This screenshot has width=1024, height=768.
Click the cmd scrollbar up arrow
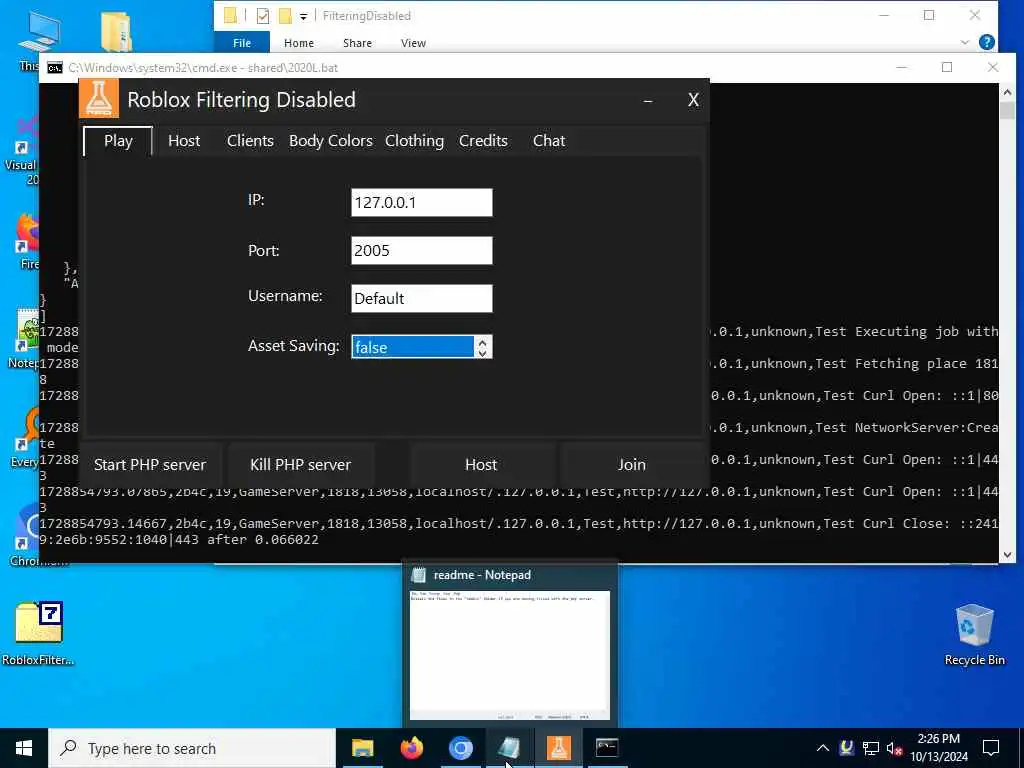(1007, 92)
